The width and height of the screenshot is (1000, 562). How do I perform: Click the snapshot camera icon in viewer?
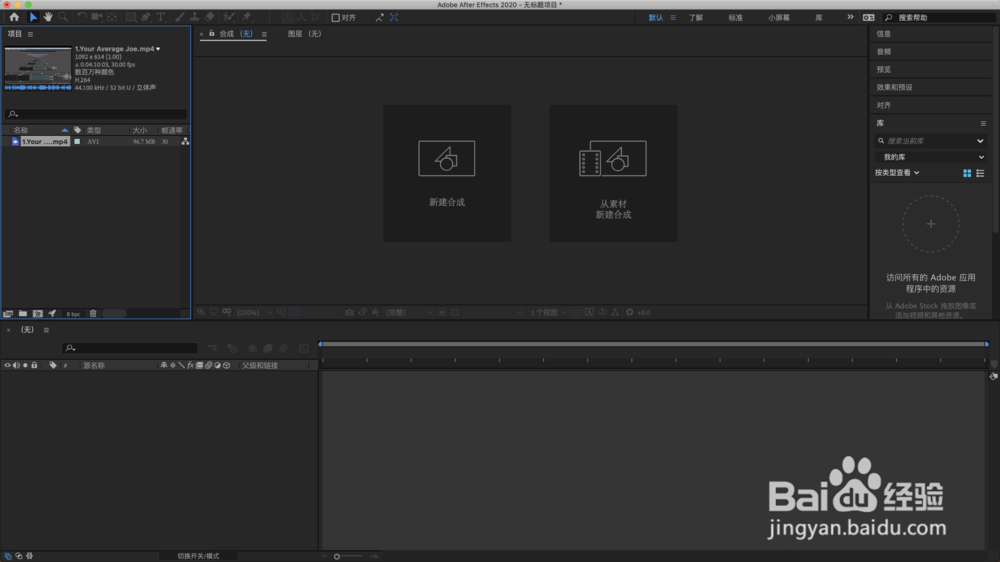pos(349,313)
